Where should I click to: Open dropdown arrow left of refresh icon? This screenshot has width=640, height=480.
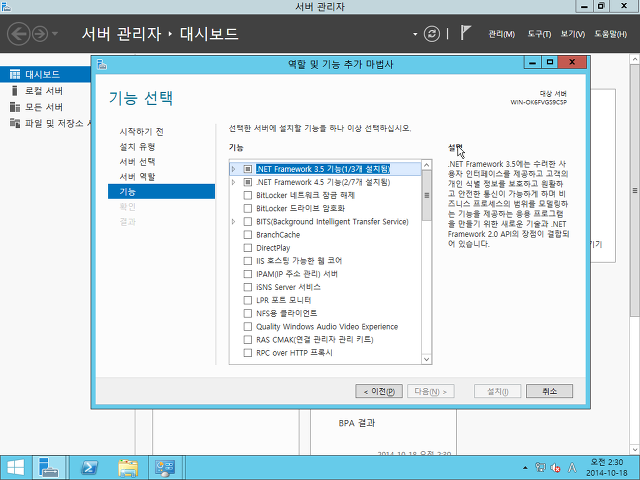point(415,34)
